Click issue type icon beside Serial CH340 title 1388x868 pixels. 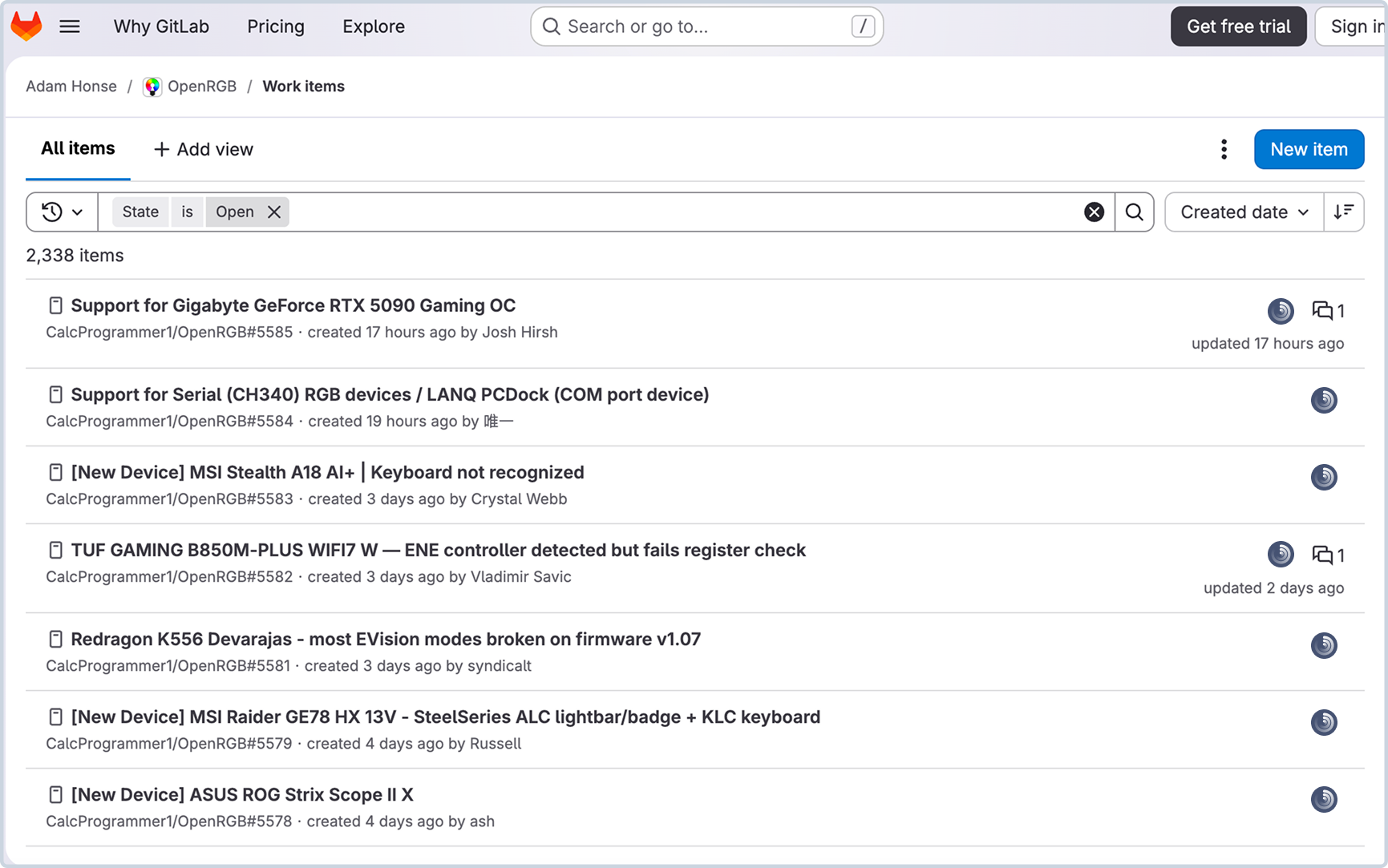pos(55,394)
